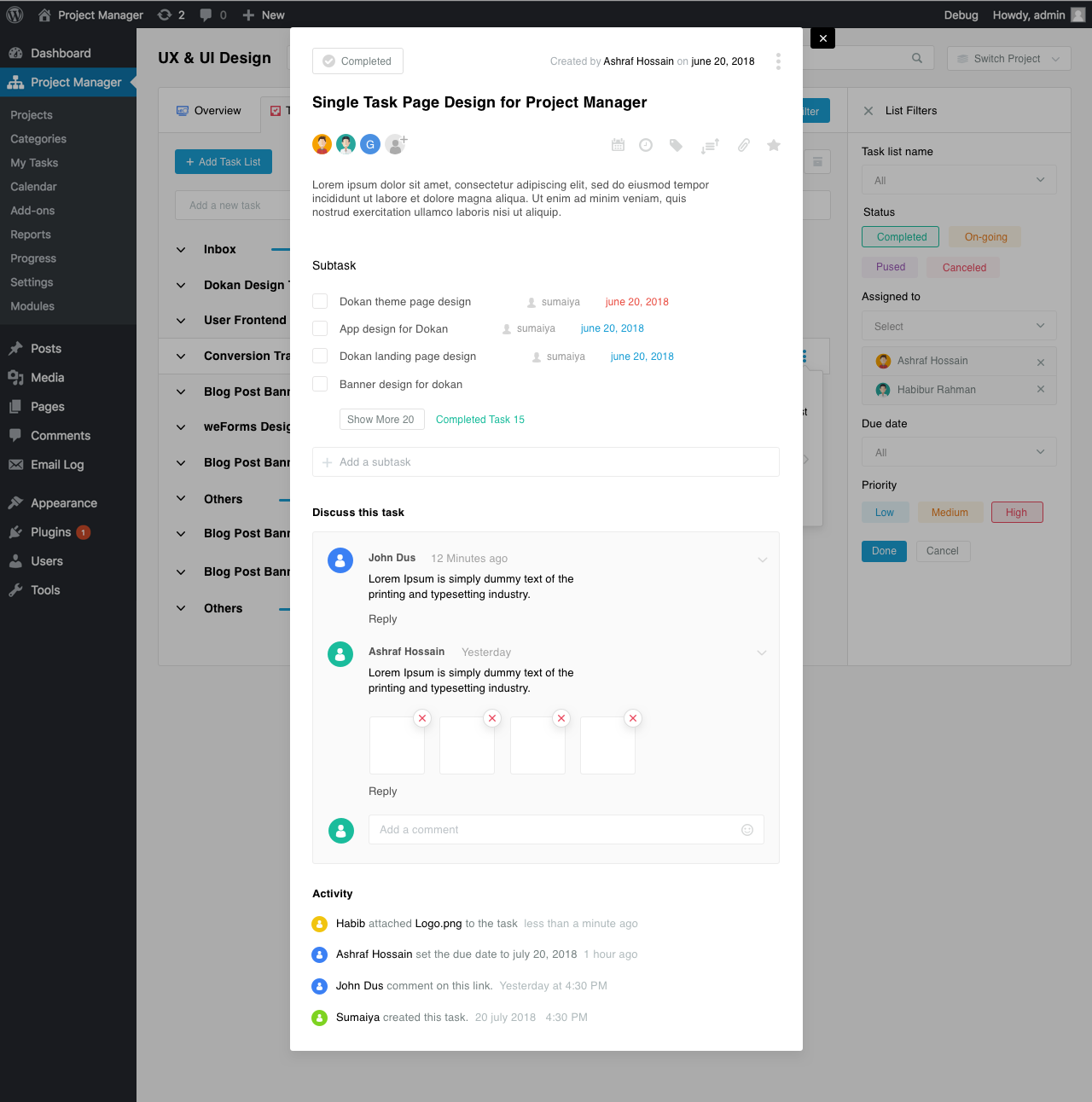Check the Dokan theme page design subtask
Viewport: 1092px width, 1102px height.
click(320, 301)
